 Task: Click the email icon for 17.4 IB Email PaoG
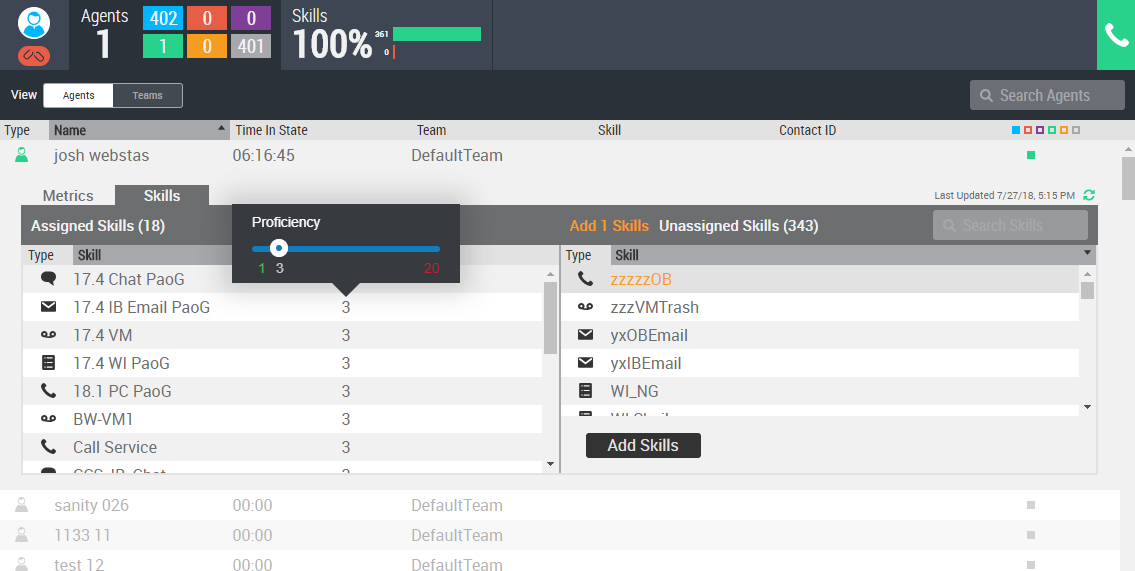tap(48, 307)
